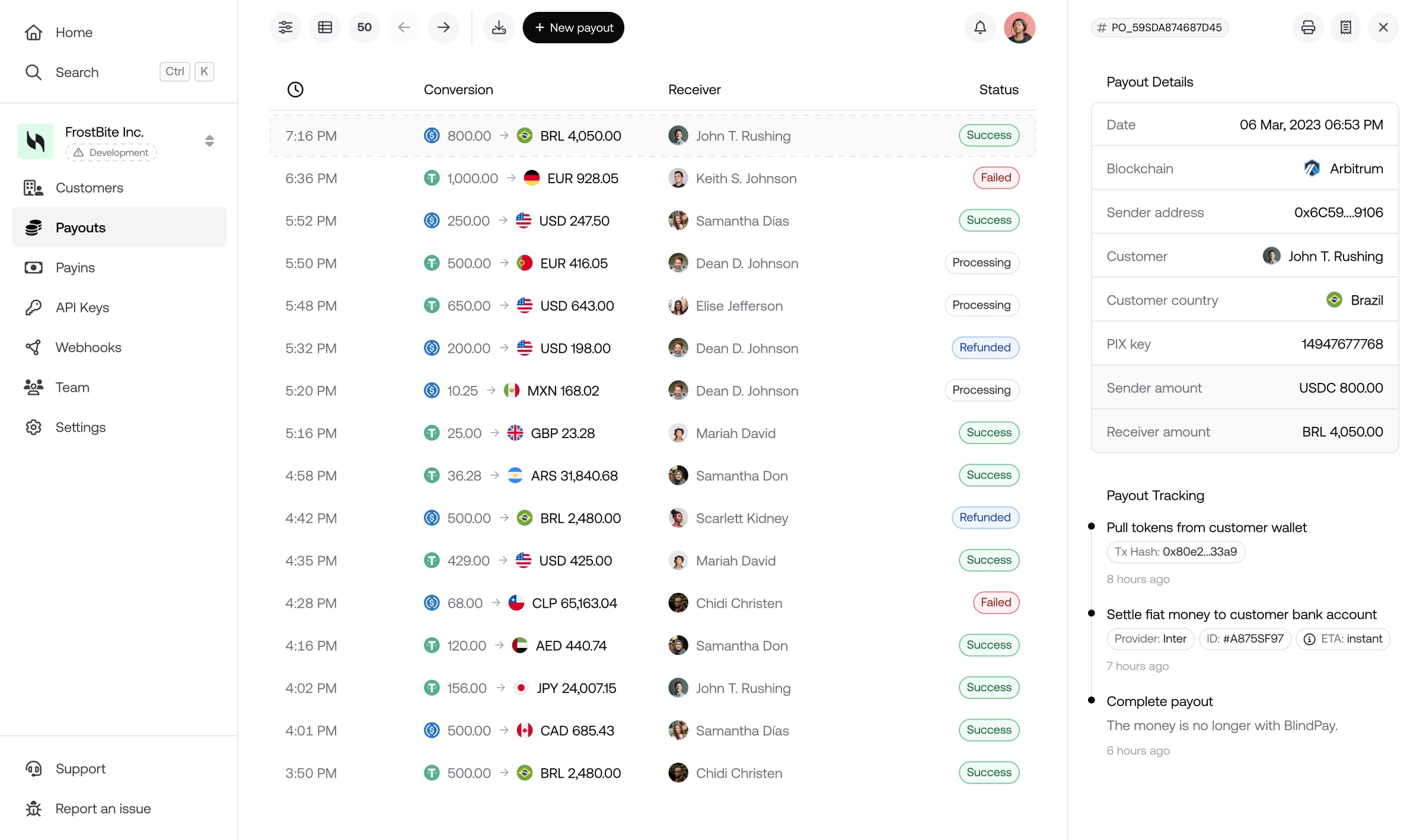Open the user profile avatar
Viewport: 1423px width, 840px height.
[x=1020, y=27]
